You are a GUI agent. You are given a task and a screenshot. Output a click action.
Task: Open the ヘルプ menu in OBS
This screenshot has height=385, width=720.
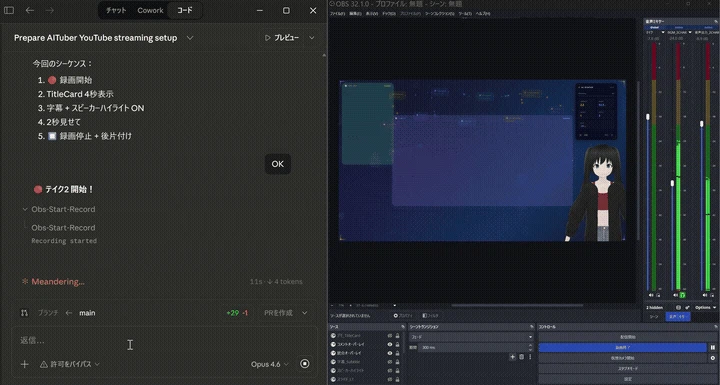pos(483,14)
